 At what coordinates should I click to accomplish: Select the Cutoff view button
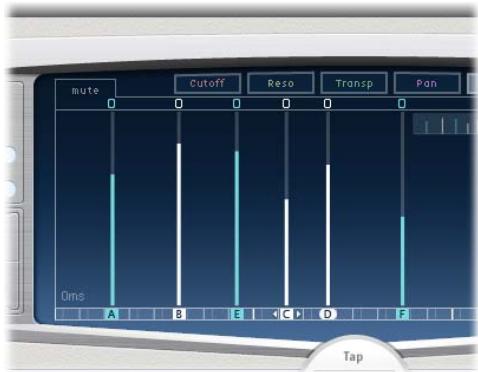click(x=207, y=83)
